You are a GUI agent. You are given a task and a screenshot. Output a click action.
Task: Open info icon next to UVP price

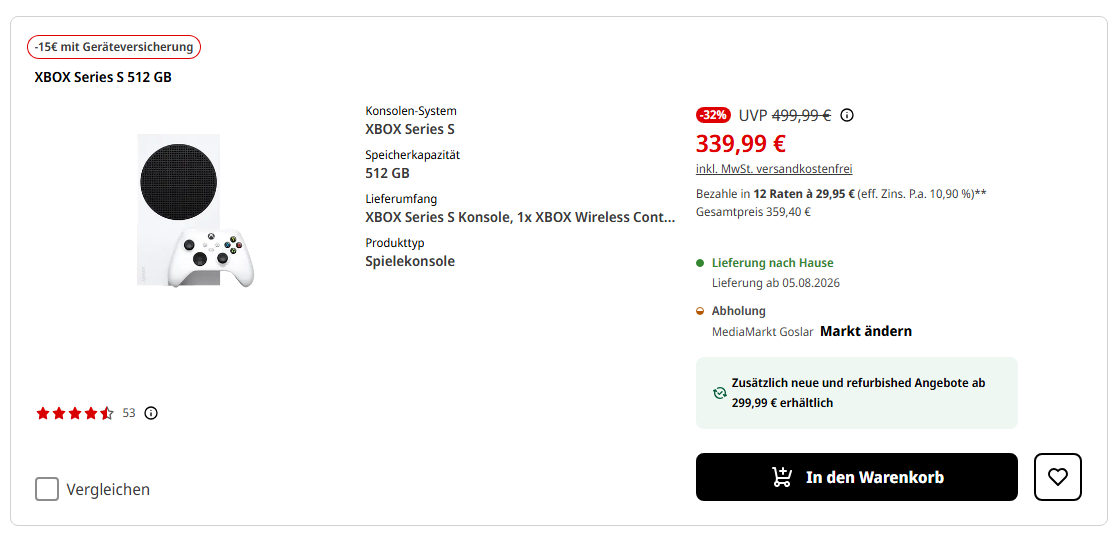[846, 115]
